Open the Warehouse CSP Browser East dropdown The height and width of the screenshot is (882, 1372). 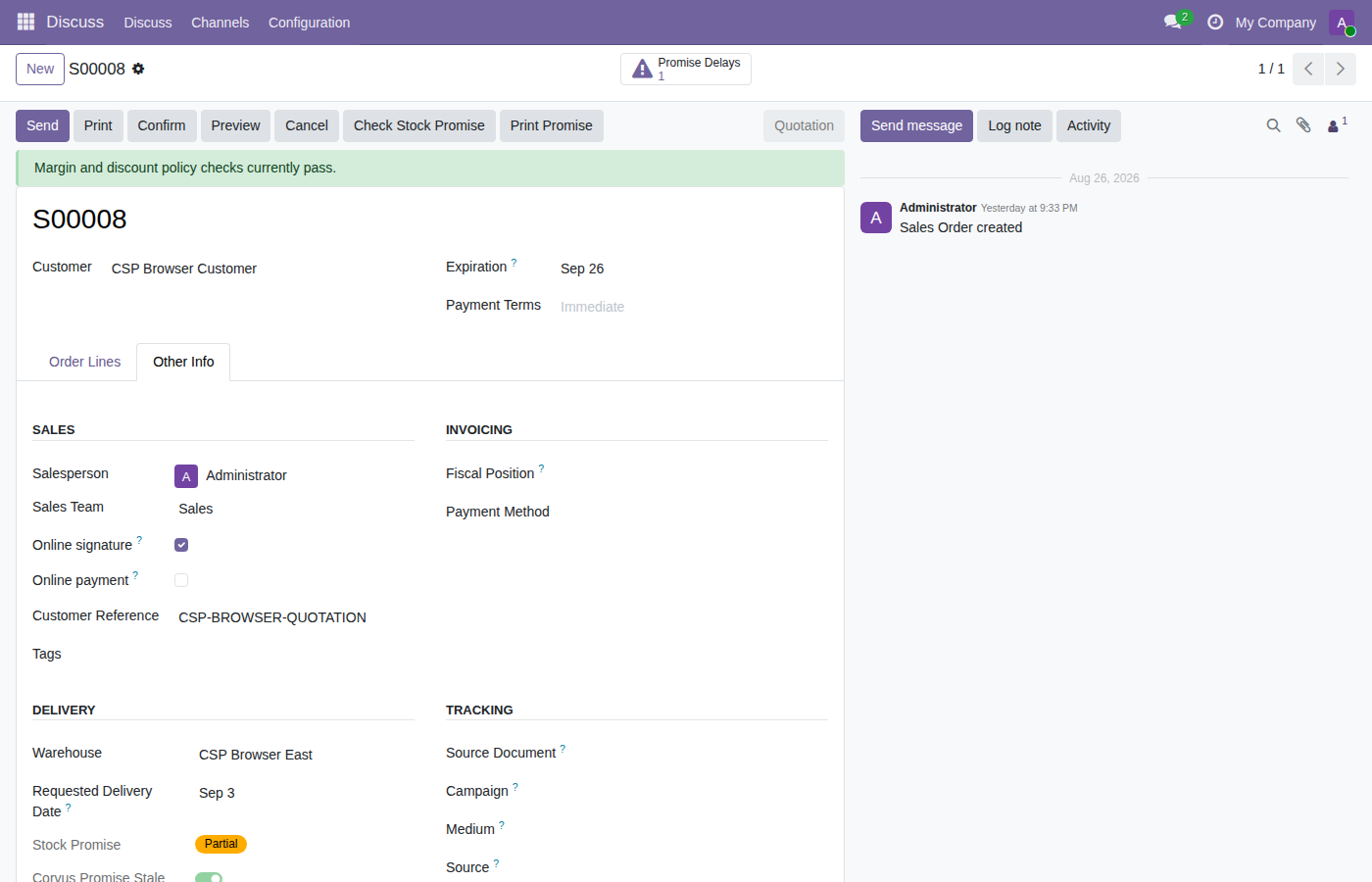point(305,755)
